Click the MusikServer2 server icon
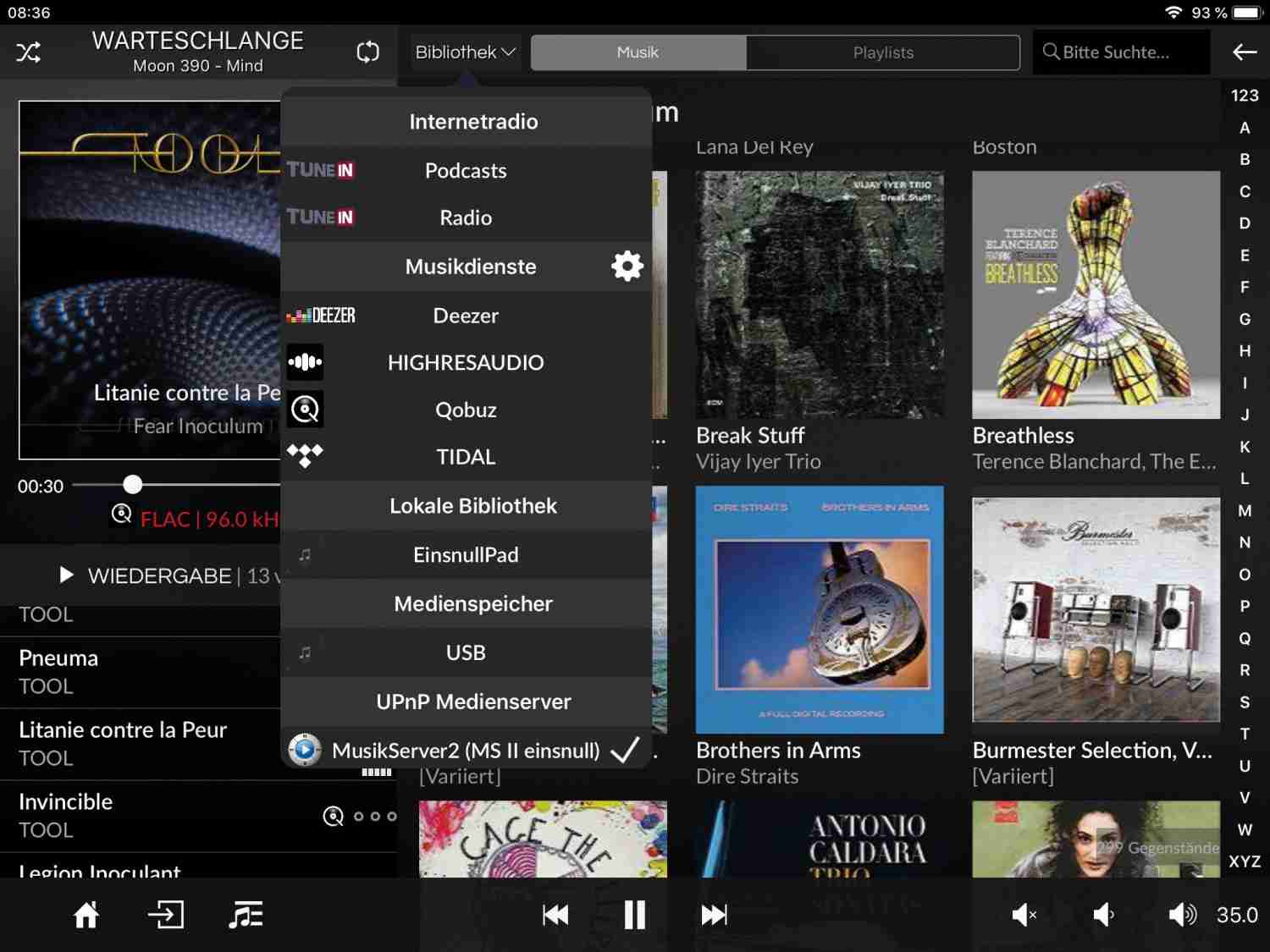The height and width of the screenshot is (952, 1270). (305, 750)
